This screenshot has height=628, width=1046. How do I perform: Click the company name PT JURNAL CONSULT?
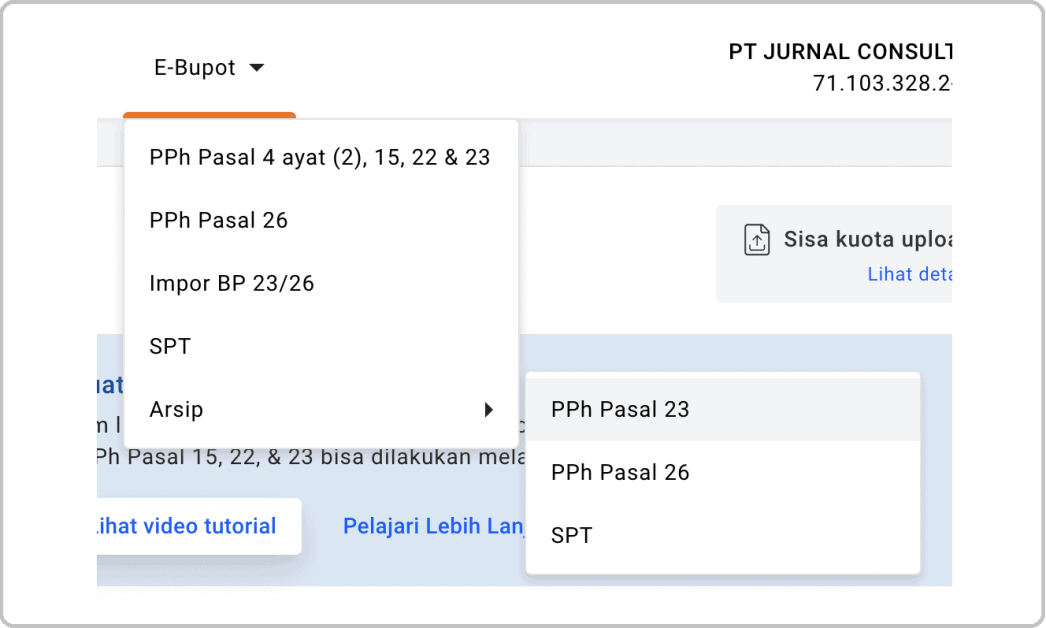pyautogui.click(x=840, y=51)
